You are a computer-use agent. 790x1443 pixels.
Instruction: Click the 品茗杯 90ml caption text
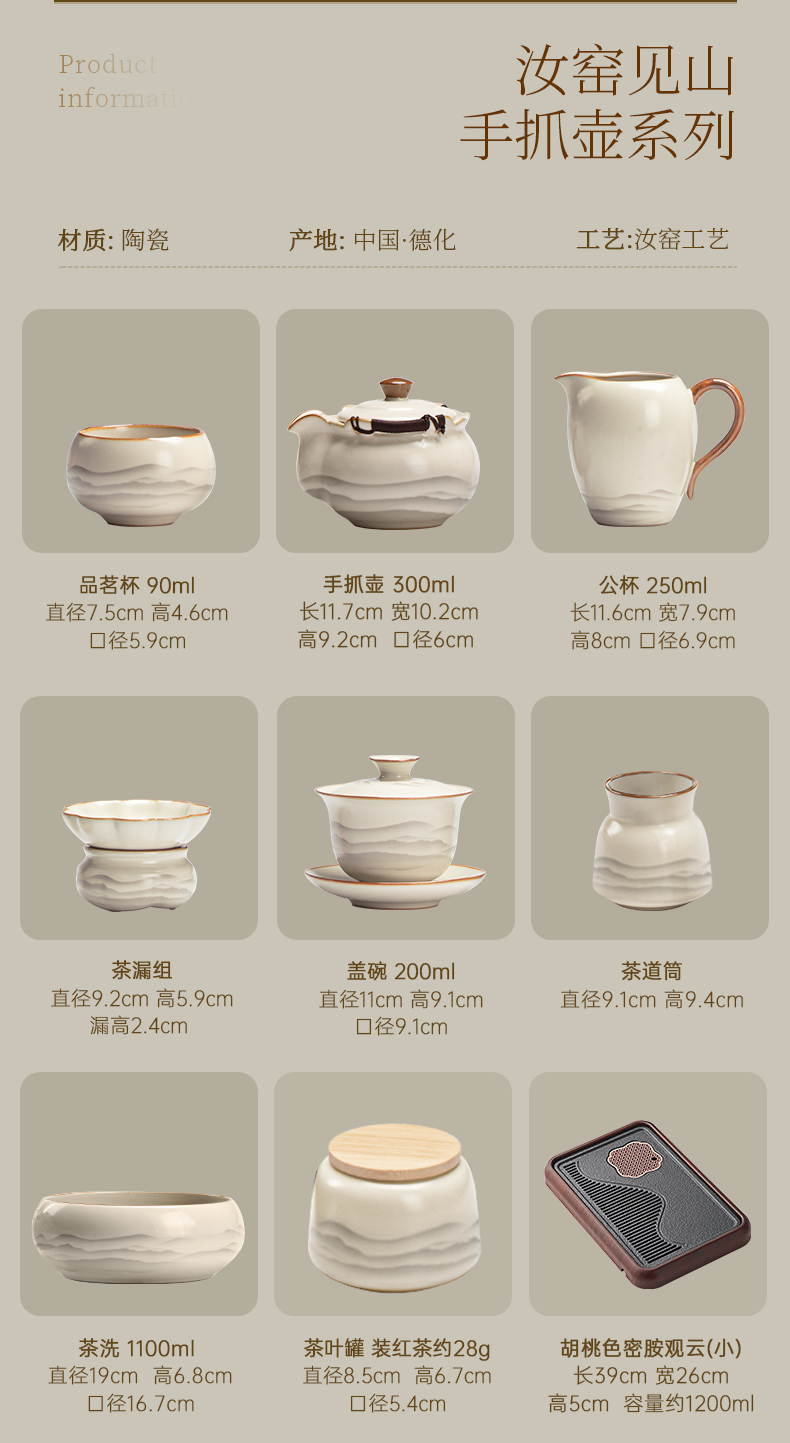138,585
